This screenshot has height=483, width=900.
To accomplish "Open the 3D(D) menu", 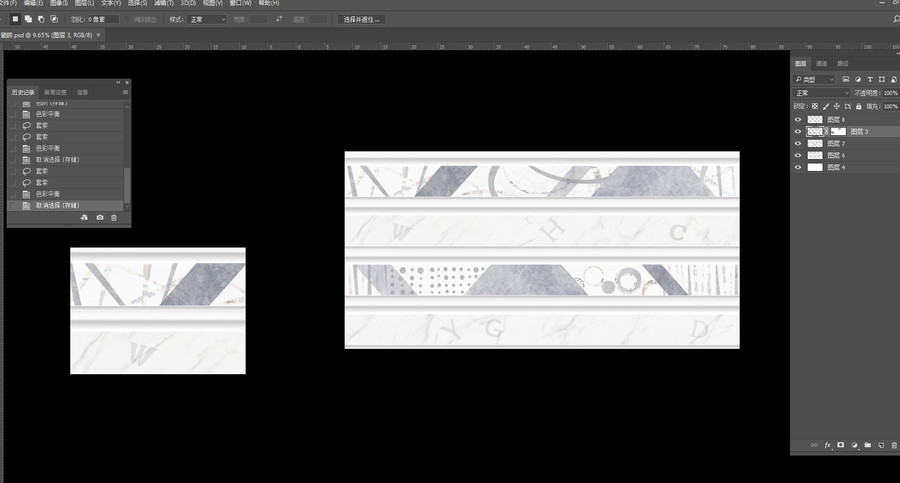I will tap(188, 3).
